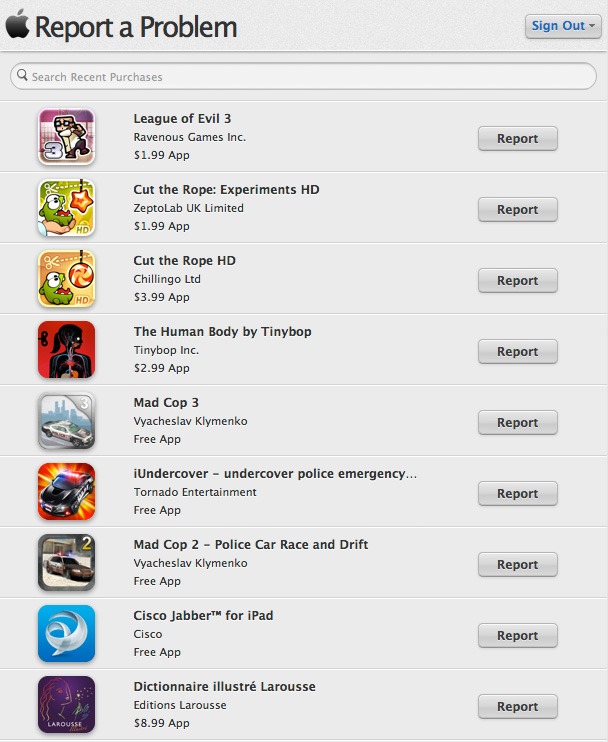Click the magnifying glass search icon
The width and height of the screenshot is (608, 742).
pyautogui.click(x=22, y=75)
